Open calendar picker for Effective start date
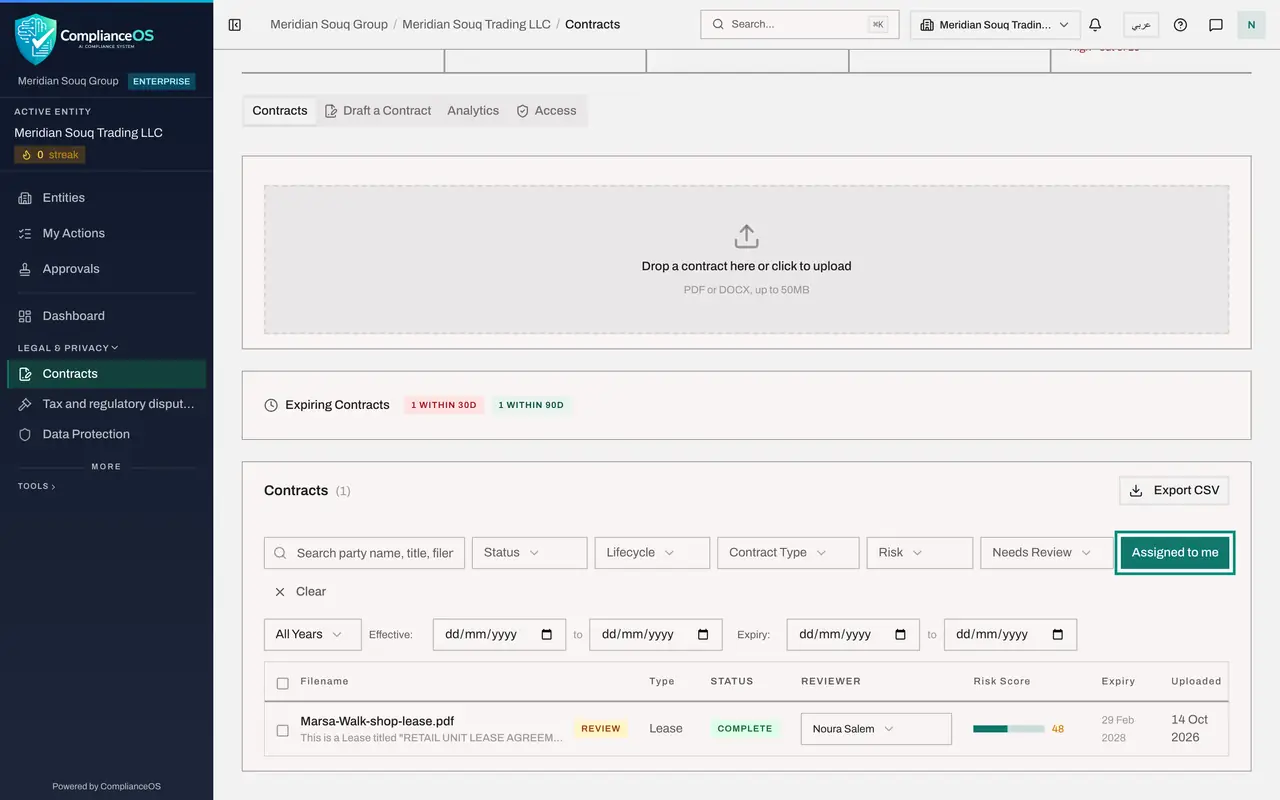 coord(546,635)
